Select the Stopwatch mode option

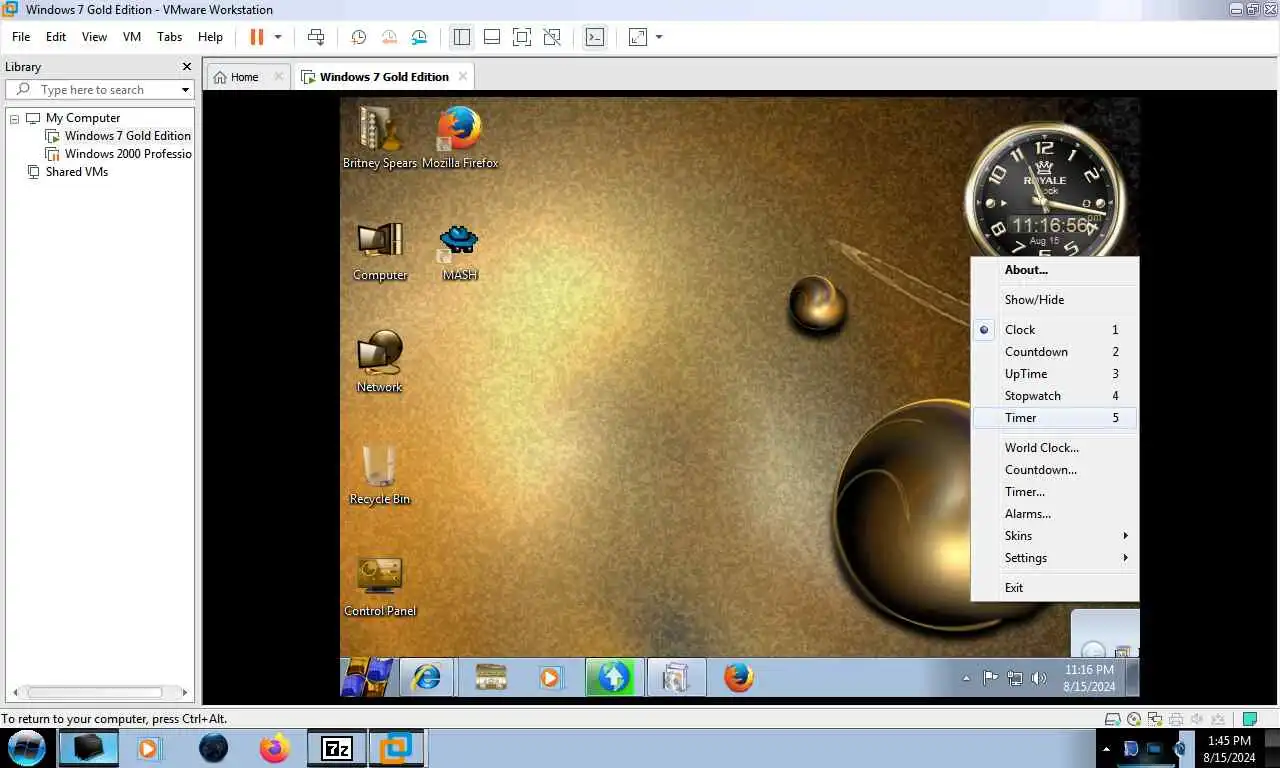click(1055, 396)
